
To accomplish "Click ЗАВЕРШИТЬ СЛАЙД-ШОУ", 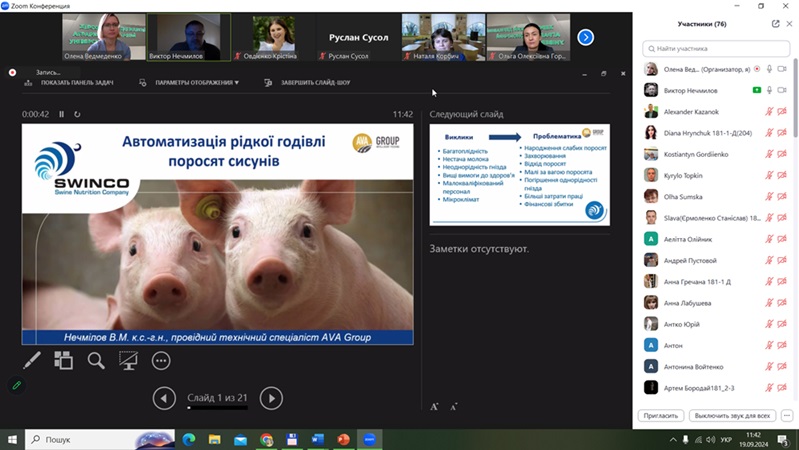I will click(315, 83).
